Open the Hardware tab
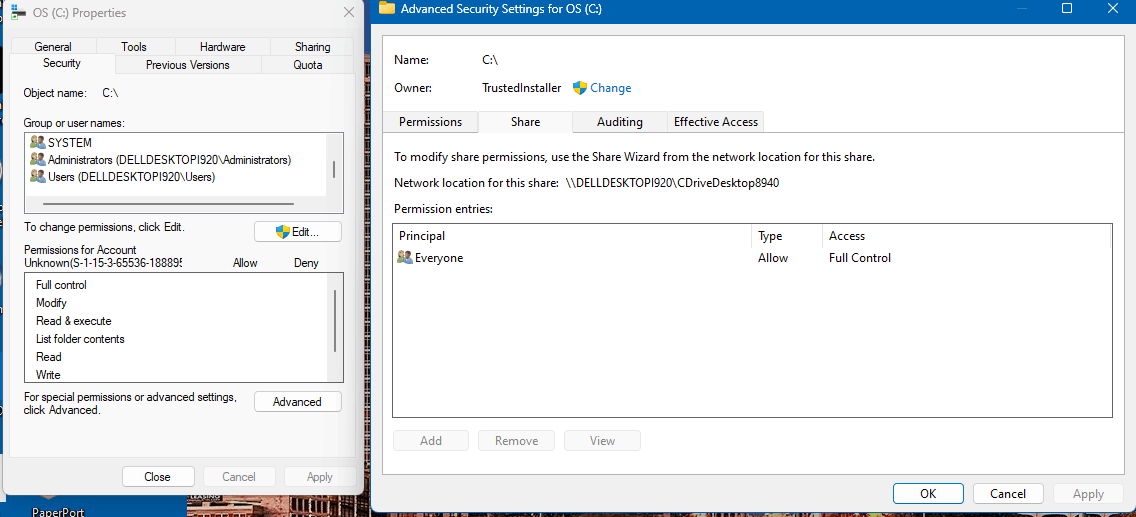The height and width of the screenshot is (517, 1136). [x=222, y=46]
